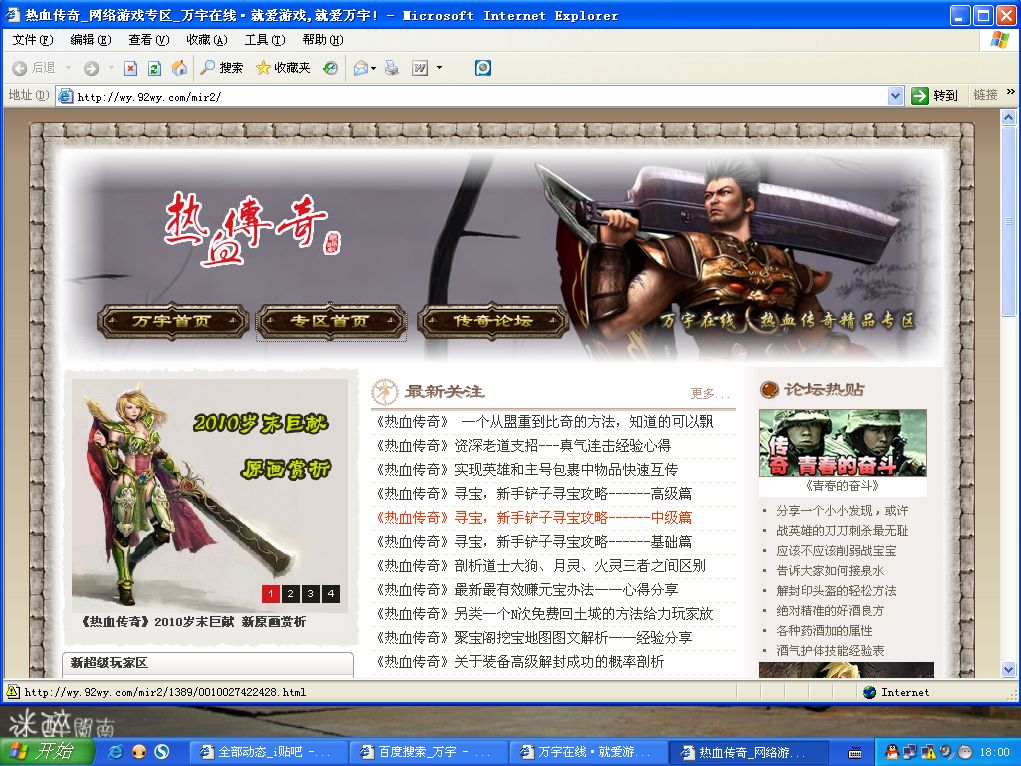The width and height of the screenshot is (1021, 766).
Task: Open article 最新最有效赚元宝办法
Action: (x=527, y=589)
